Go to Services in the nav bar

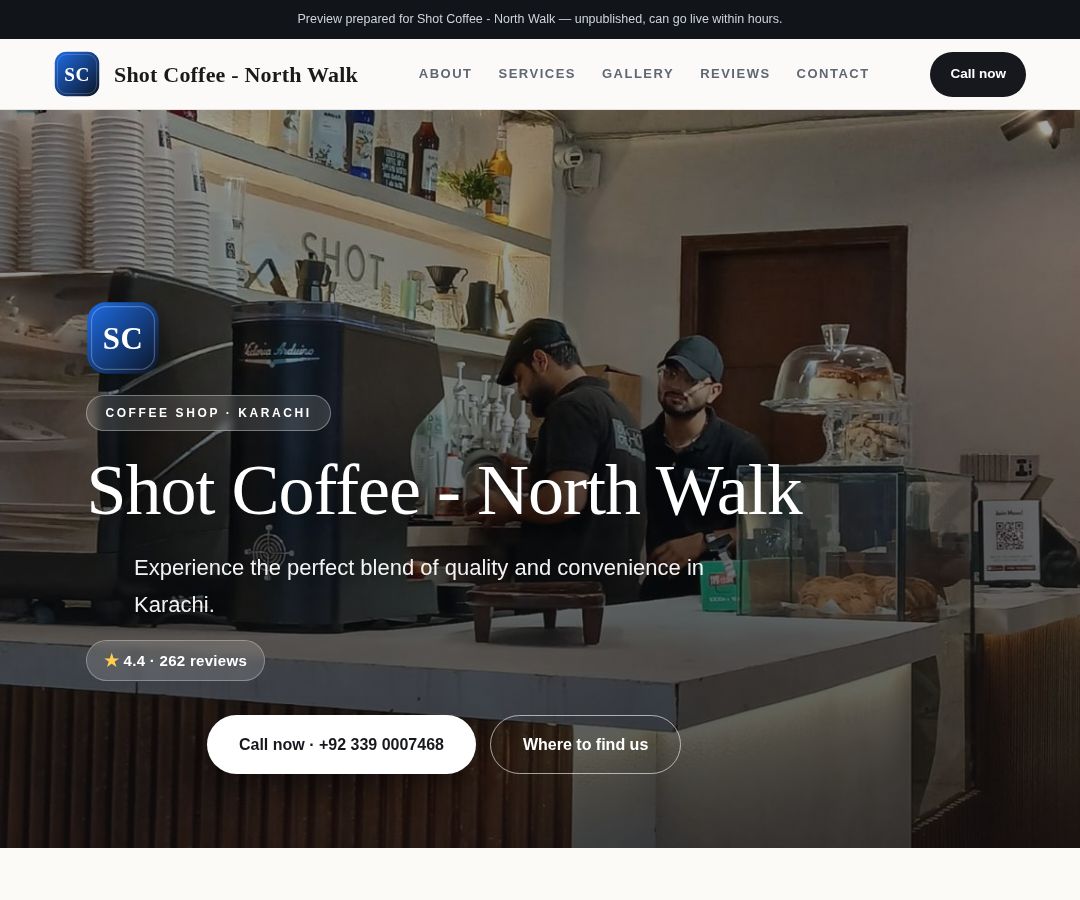(x=537, y=74)
